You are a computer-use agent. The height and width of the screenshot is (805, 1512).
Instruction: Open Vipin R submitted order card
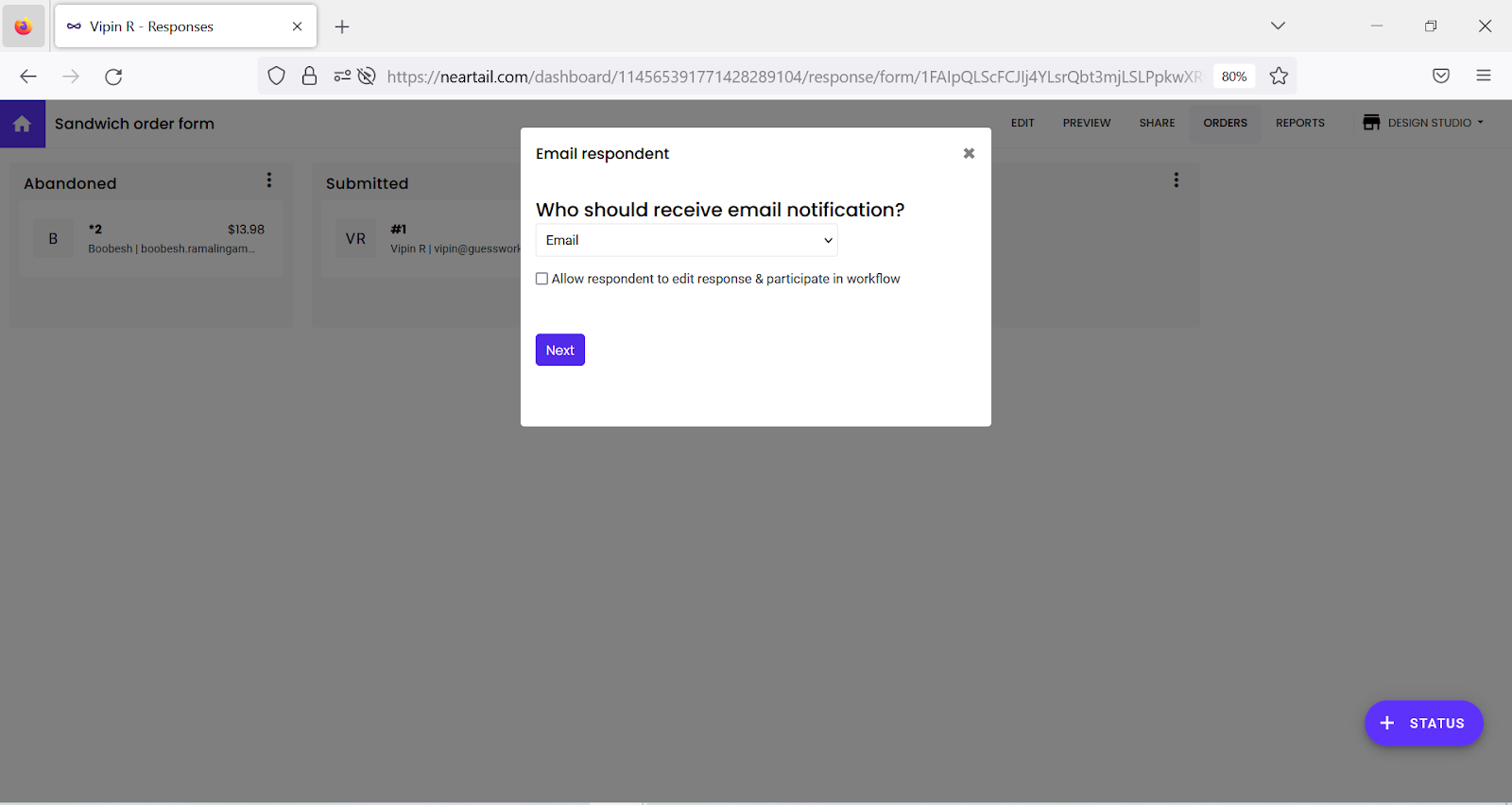[x=421, y=238]
